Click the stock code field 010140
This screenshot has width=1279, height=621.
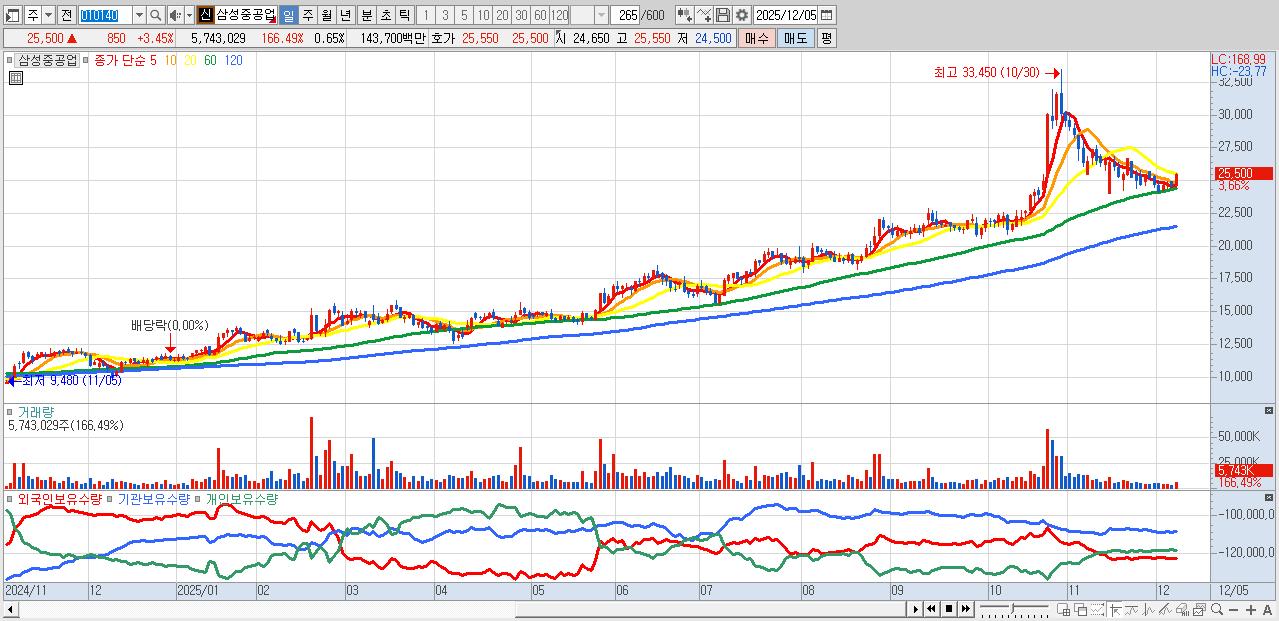coord(104,15)
